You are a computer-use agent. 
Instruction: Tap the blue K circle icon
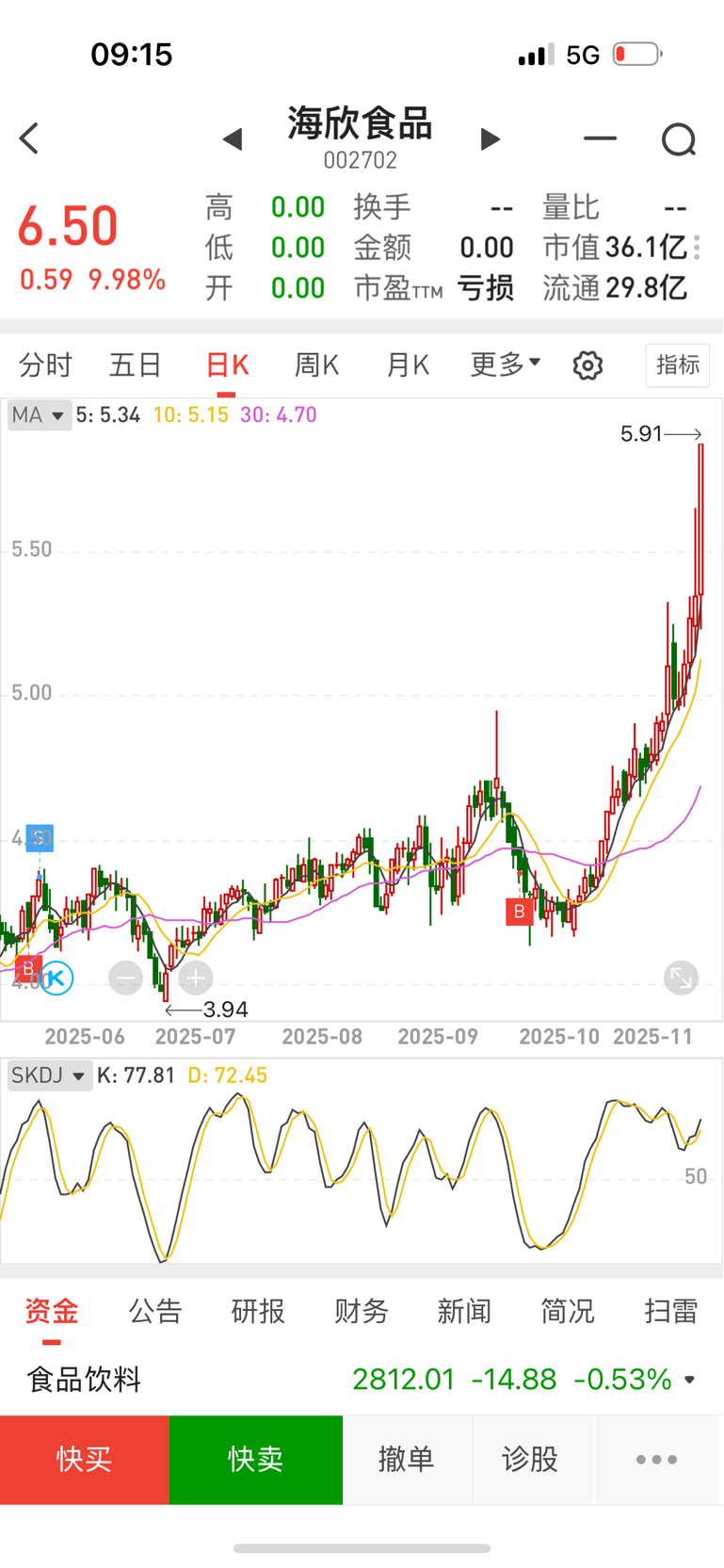(x=56, y=978)
